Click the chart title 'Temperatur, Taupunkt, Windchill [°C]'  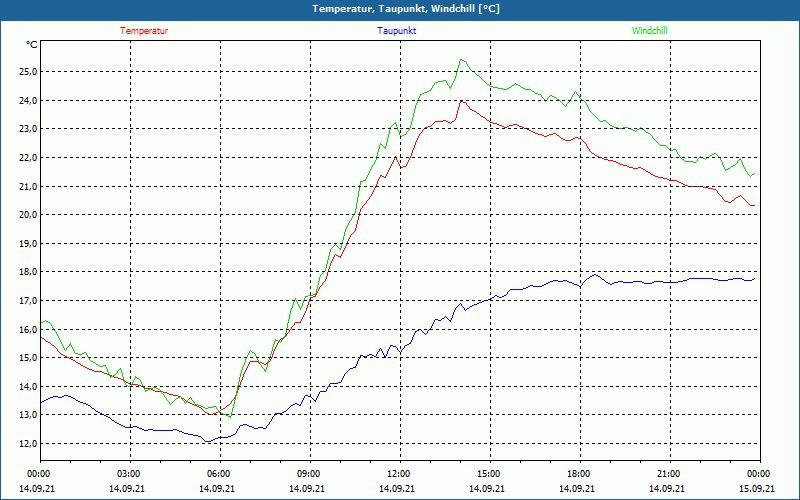(x=406, y=9)
